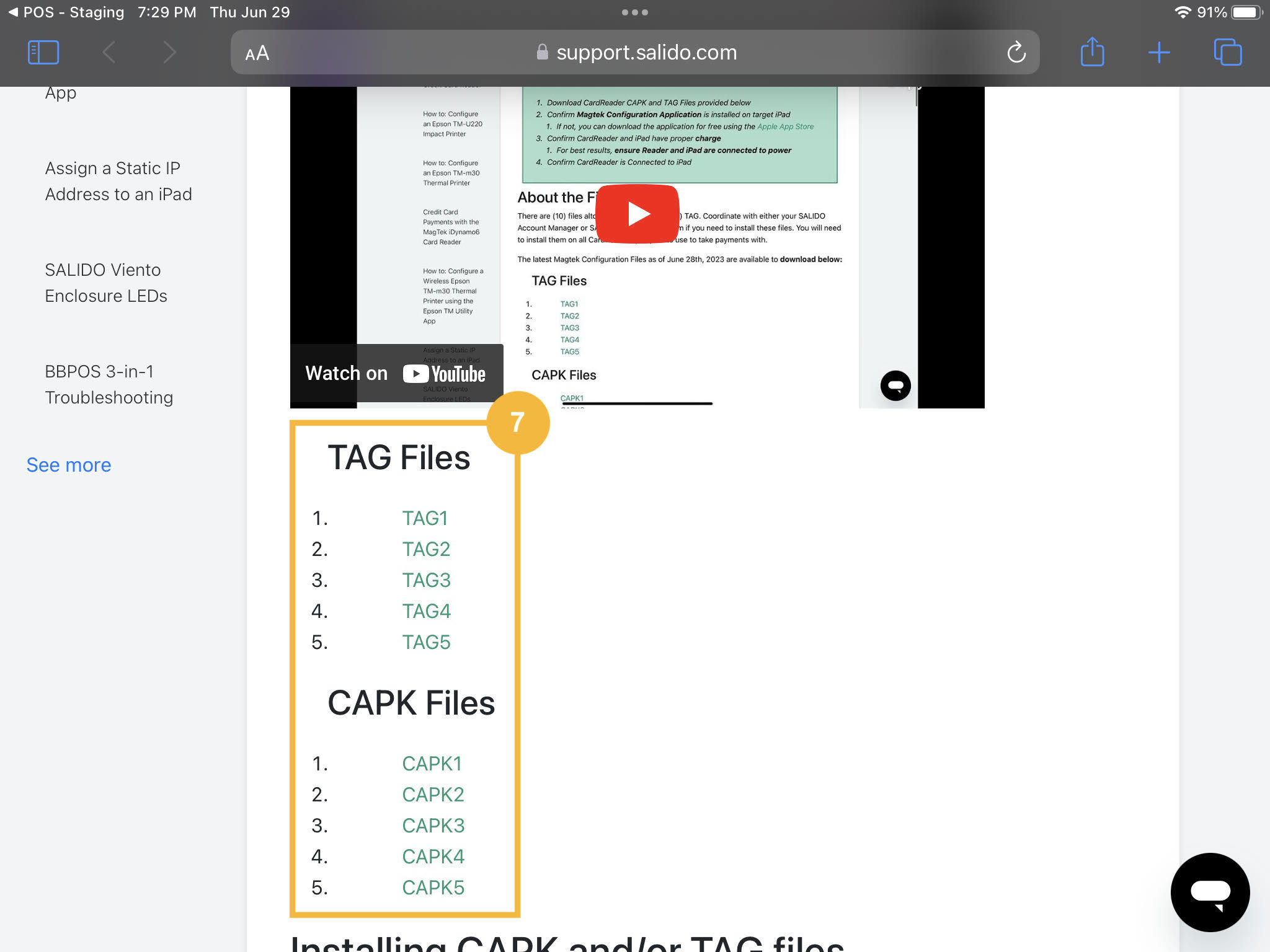
Task: Download the CAPK1 file
Action: pos(432,764)
